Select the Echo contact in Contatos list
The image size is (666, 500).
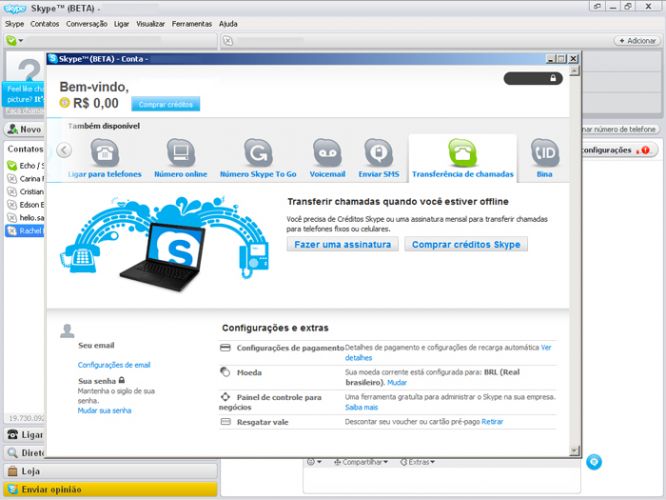coord(25,166)
